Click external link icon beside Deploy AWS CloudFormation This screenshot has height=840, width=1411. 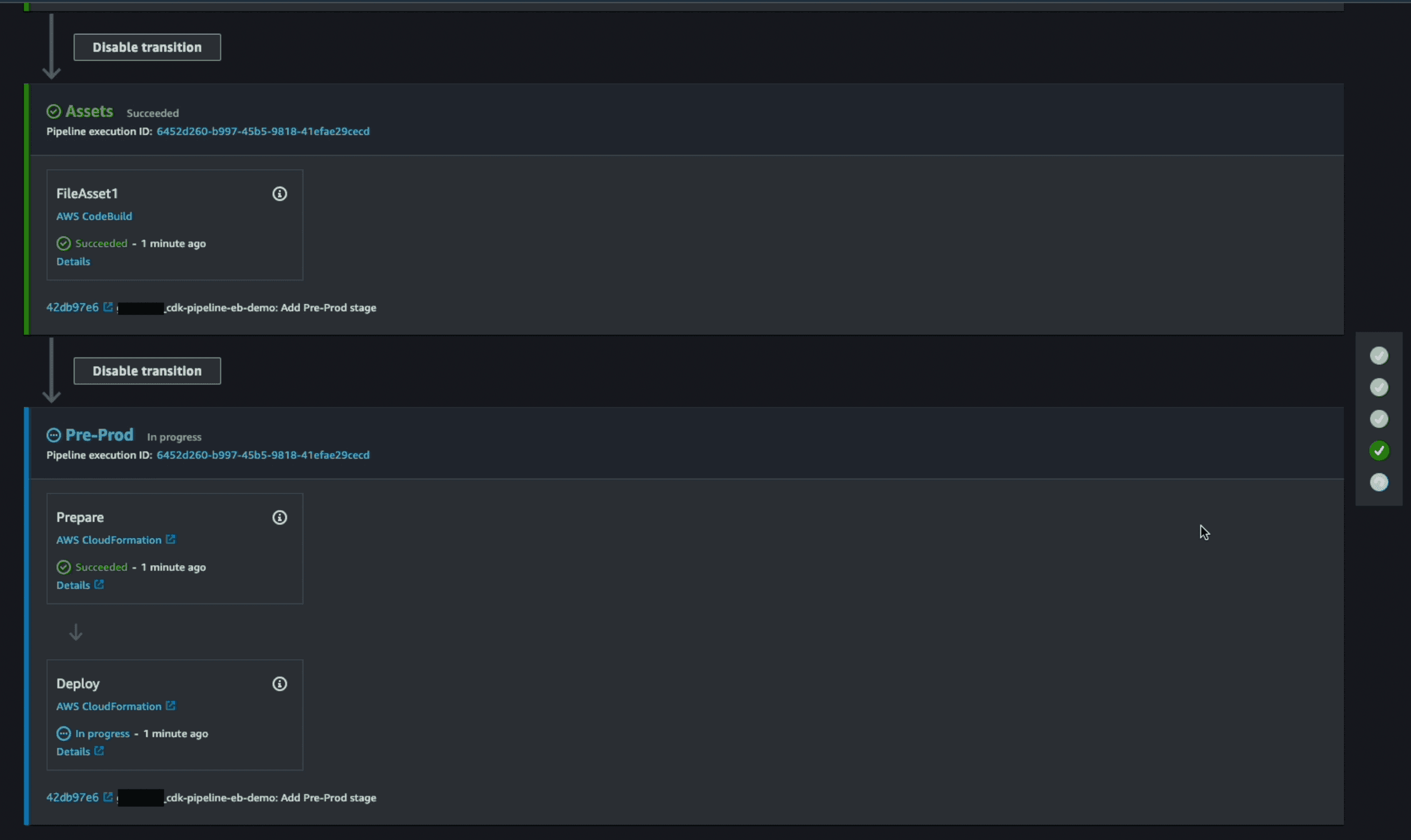(x=170, y=706)
